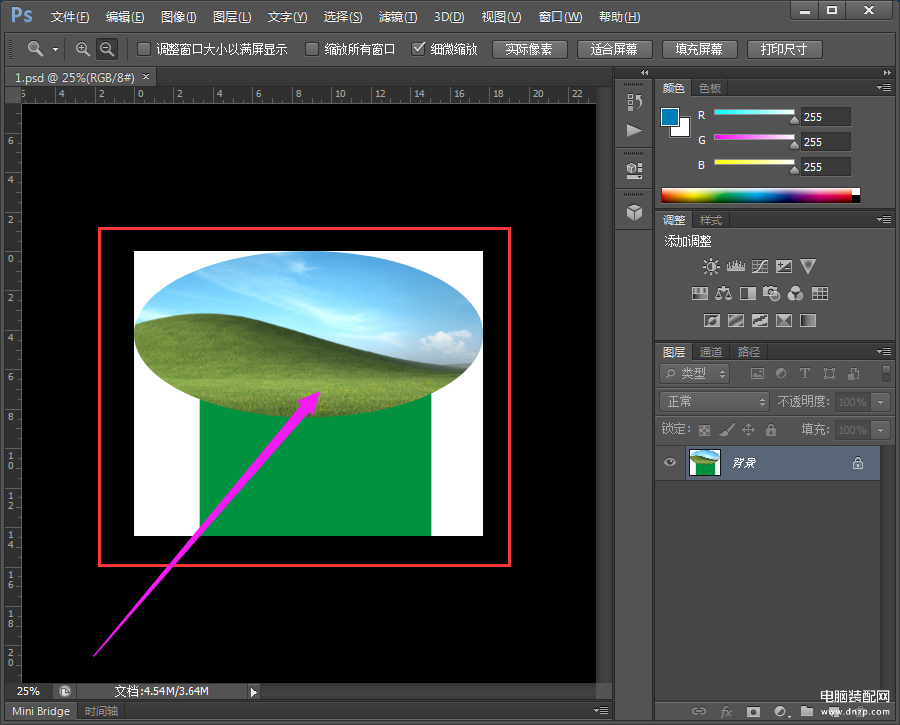The width and height of the screenshot is (900, 725).
Task: Open the zoom tool preset picker arrow
Action: point(55,49)
